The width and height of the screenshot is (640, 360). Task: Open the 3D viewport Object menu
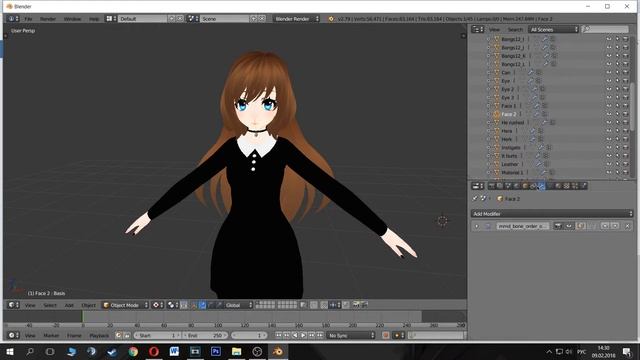88,305
